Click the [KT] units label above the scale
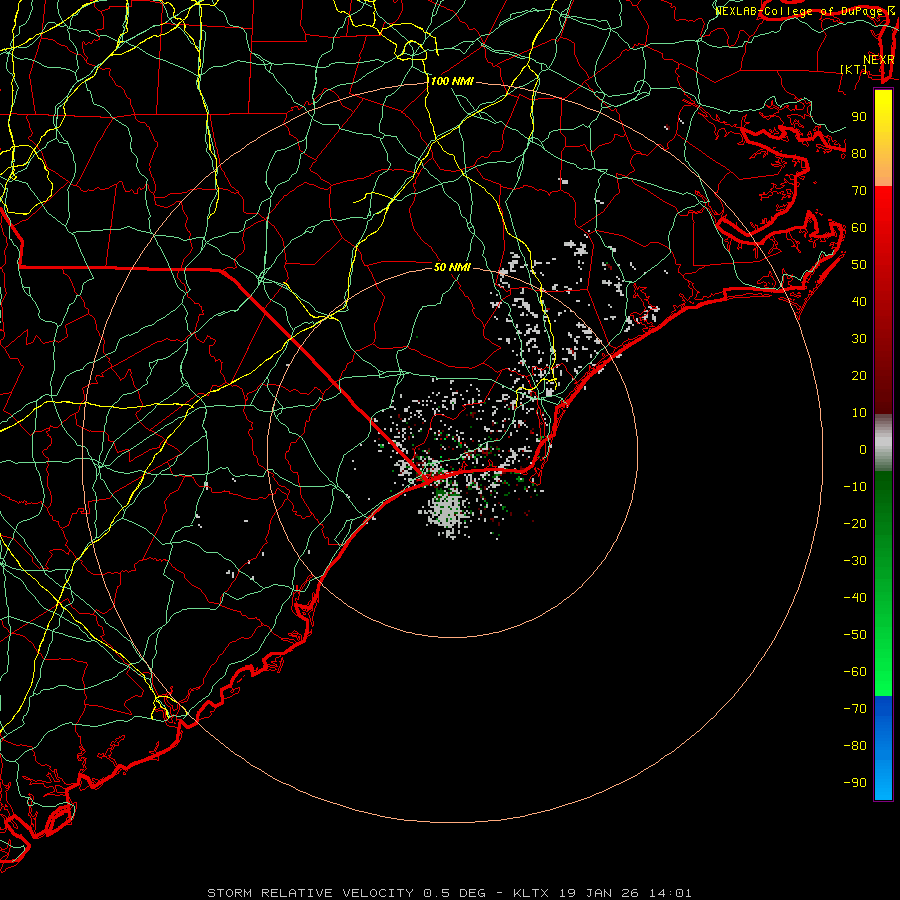The height and width of the screenshot is (900, 900). (854, 69)
